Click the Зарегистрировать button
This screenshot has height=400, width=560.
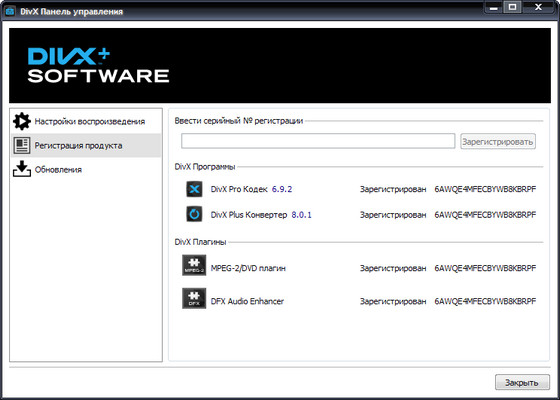498,141
